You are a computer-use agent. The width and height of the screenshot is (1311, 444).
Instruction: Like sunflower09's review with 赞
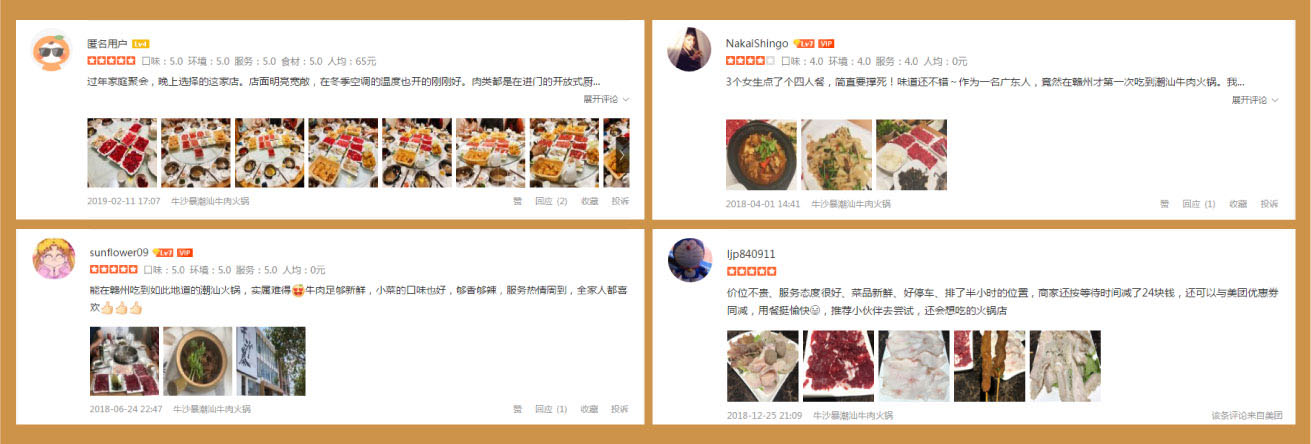point(518,409)
